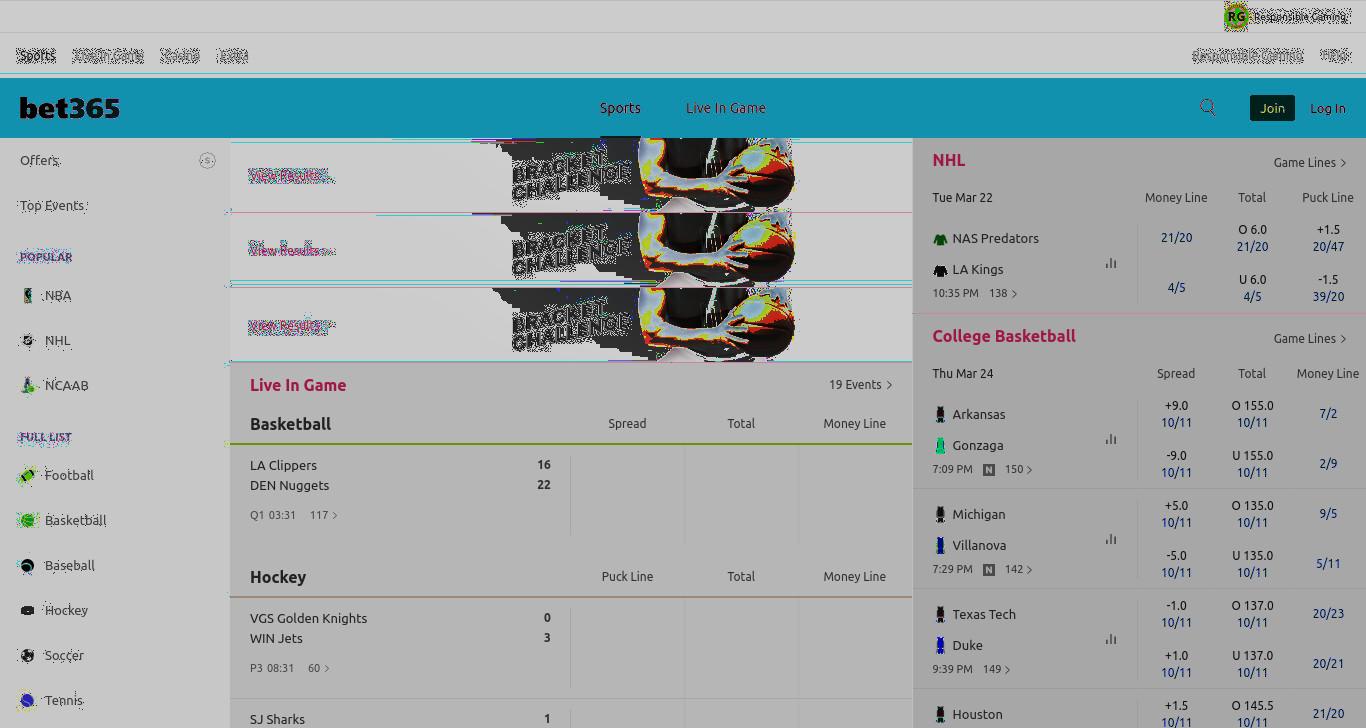Bet Gonzaga money line 2/9
Screen dimensions: 1366x728
tap(1328, 463)
